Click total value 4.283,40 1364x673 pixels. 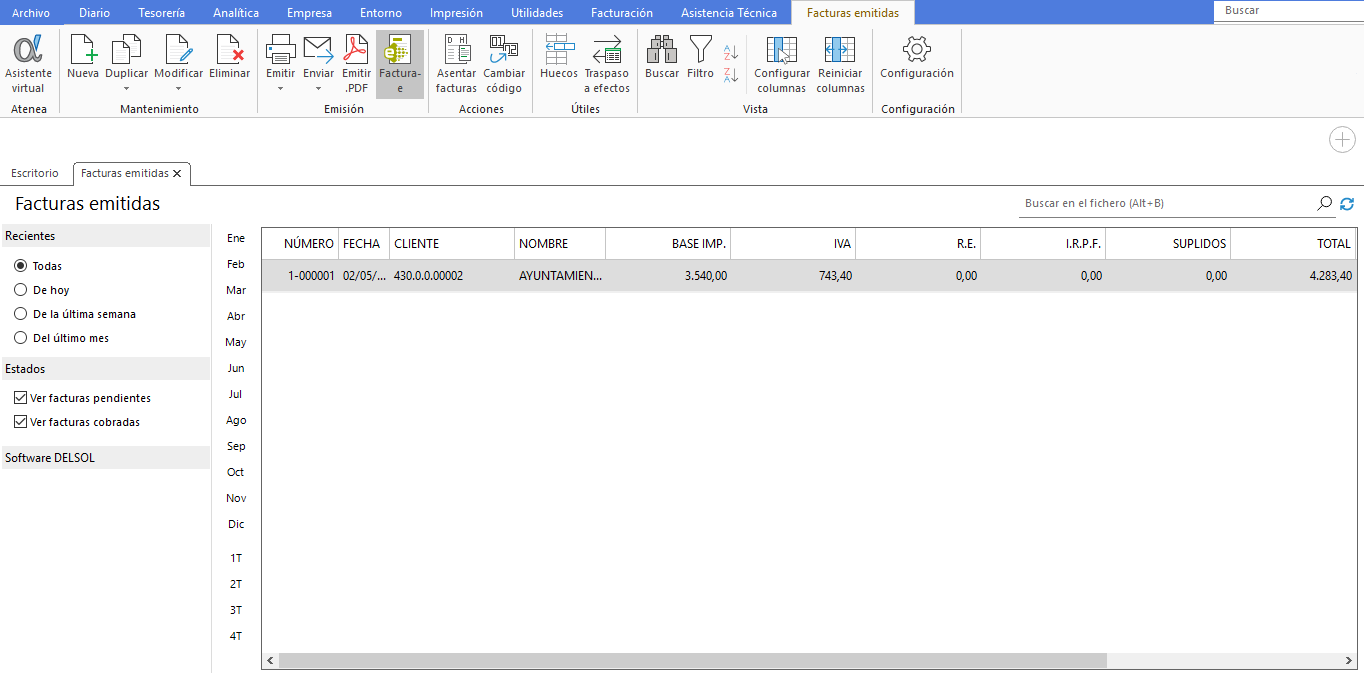(x=1331, y=276)
